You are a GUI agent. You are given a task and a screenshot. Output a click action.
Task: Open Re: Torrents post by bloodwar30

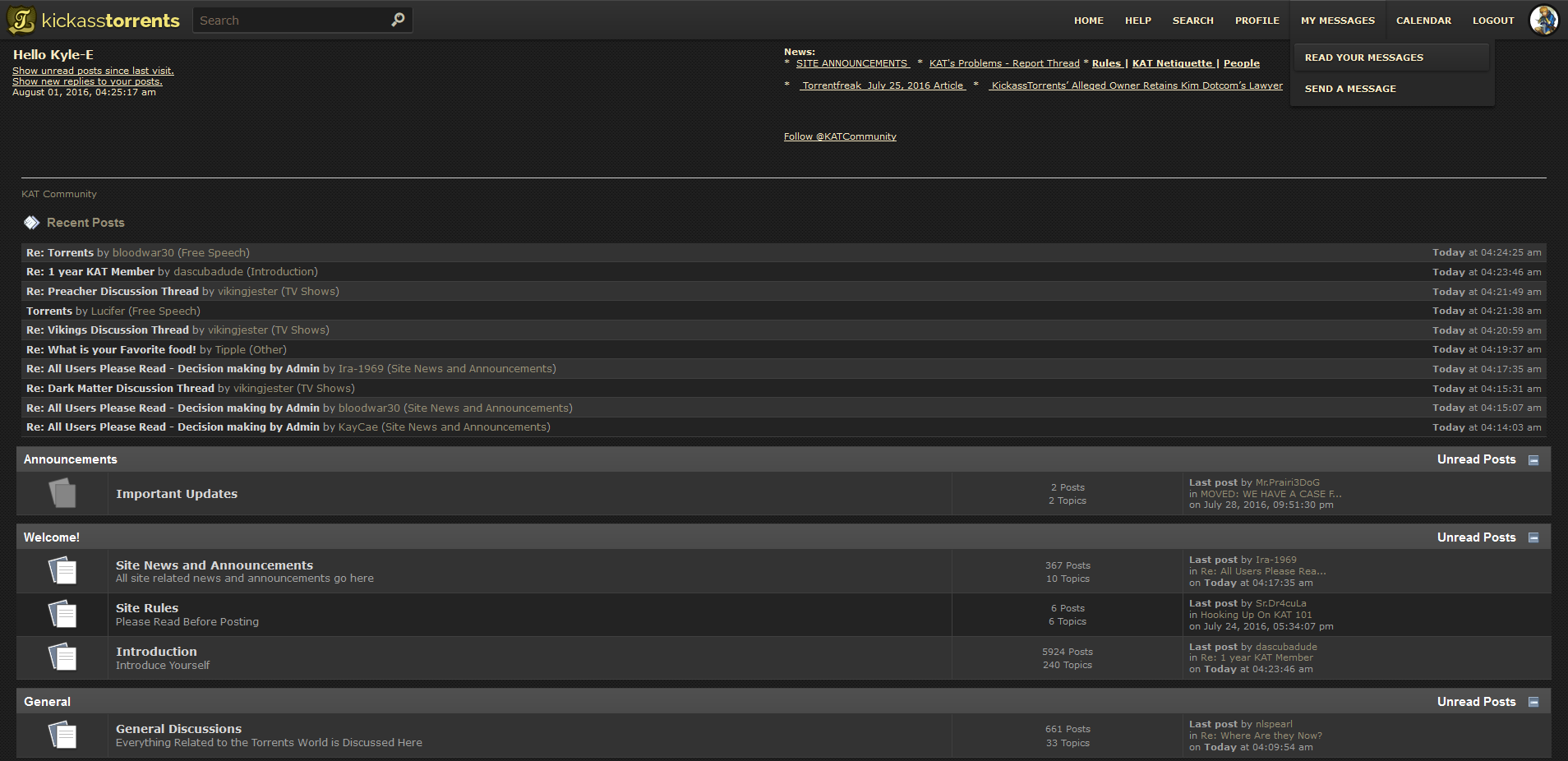pyautogui.click(x=60, y=252)
